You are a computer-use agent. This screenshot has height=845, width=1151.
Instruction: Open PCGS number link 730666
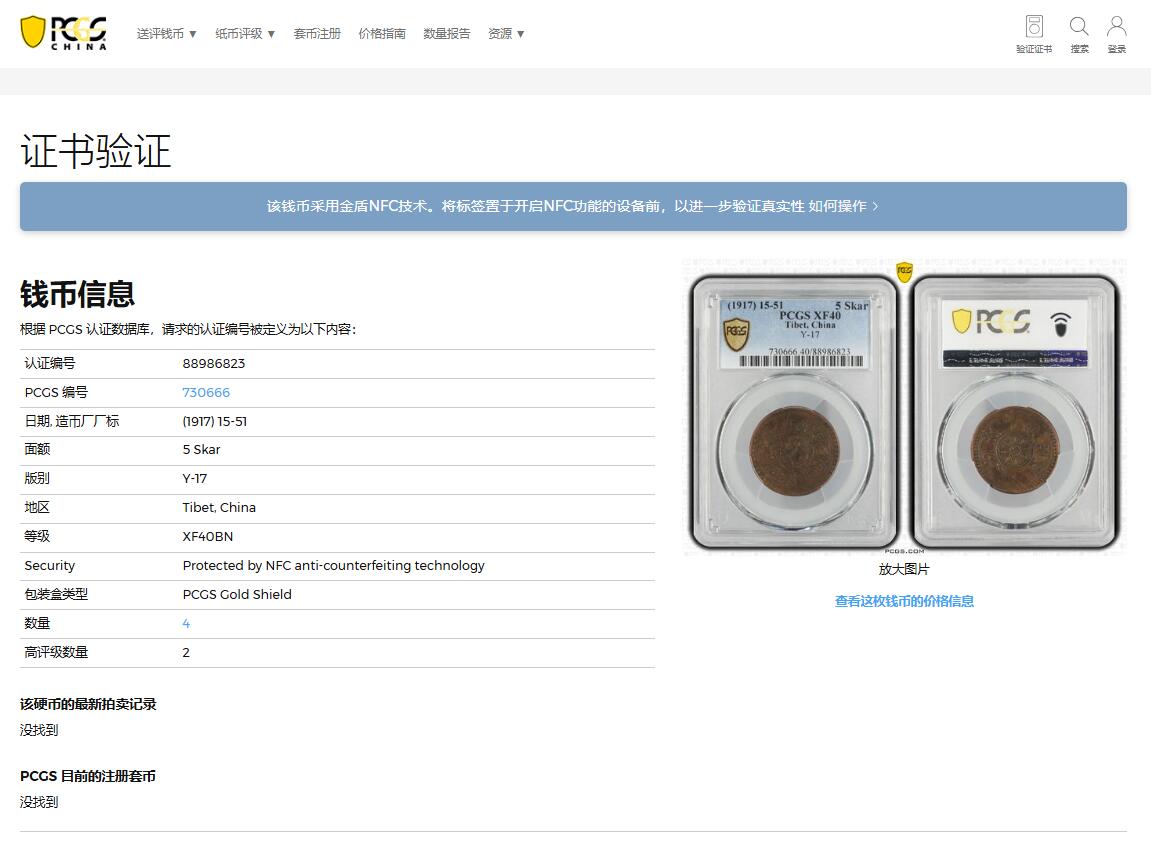[x=206, y=392]
